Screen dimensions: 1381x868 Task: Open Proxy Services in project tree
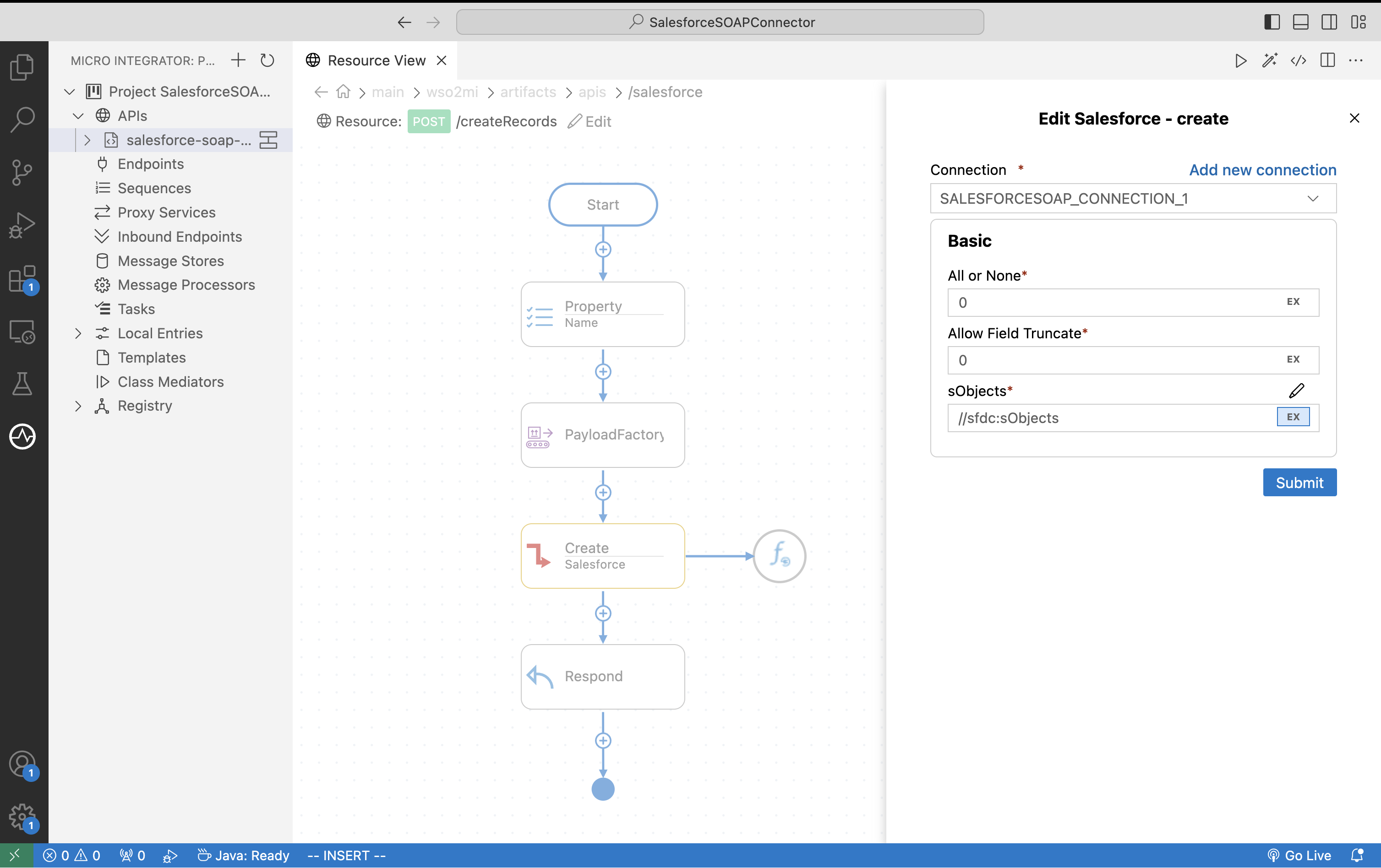[166, 212]
